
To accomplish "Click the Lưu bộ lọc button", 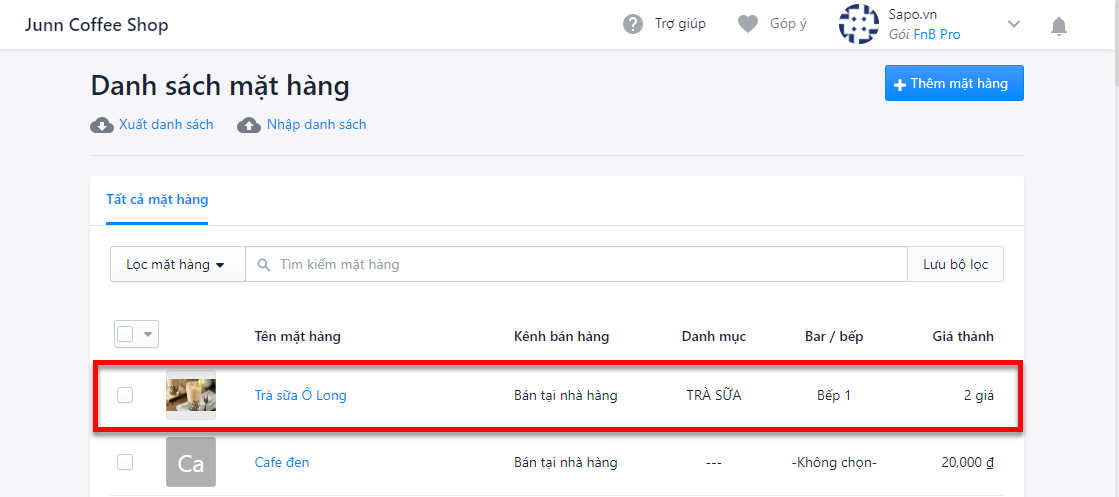I will [956, 264].
